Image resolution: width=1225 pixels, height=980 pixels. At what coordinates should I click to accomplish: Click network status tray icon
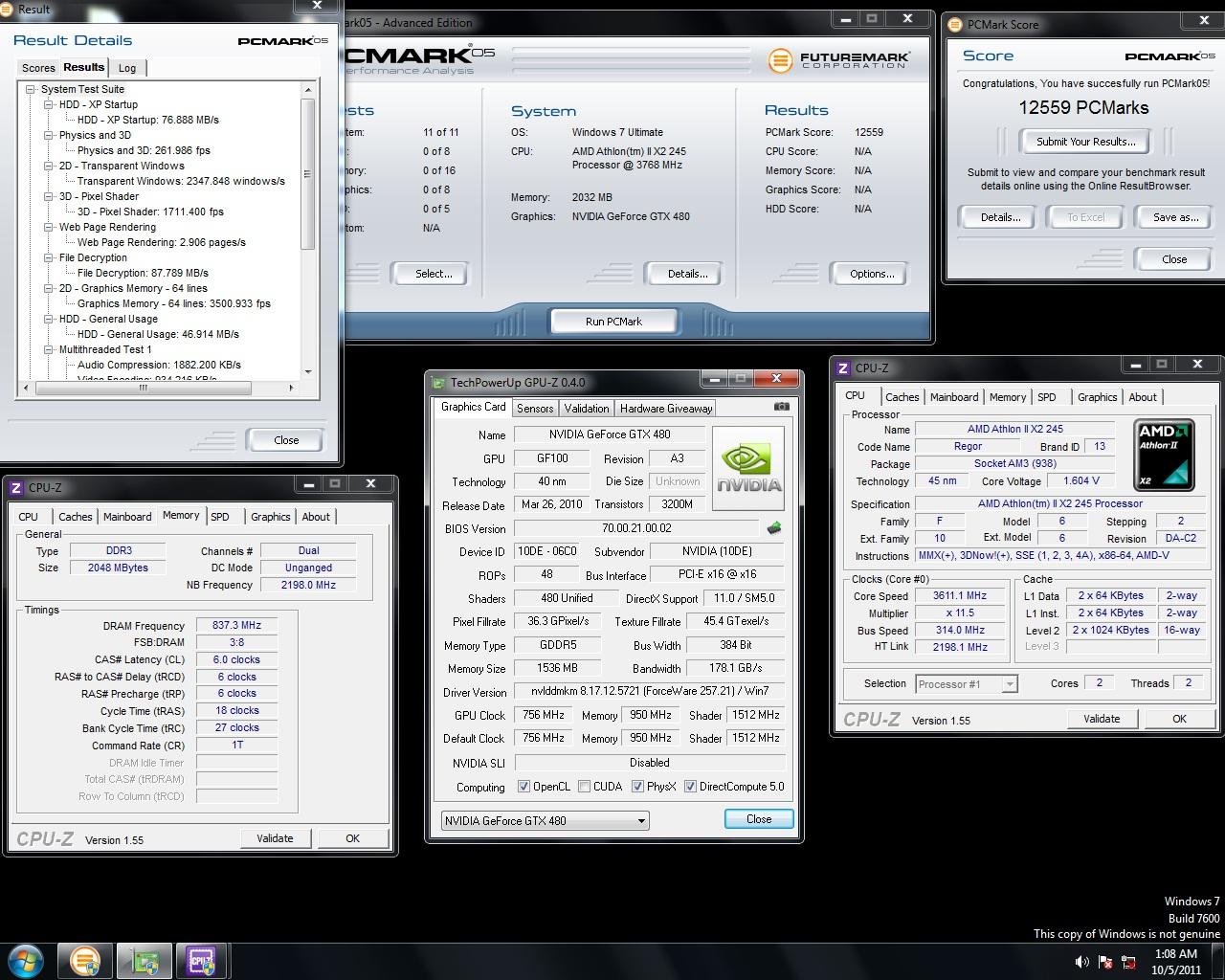click(1128, 962)
